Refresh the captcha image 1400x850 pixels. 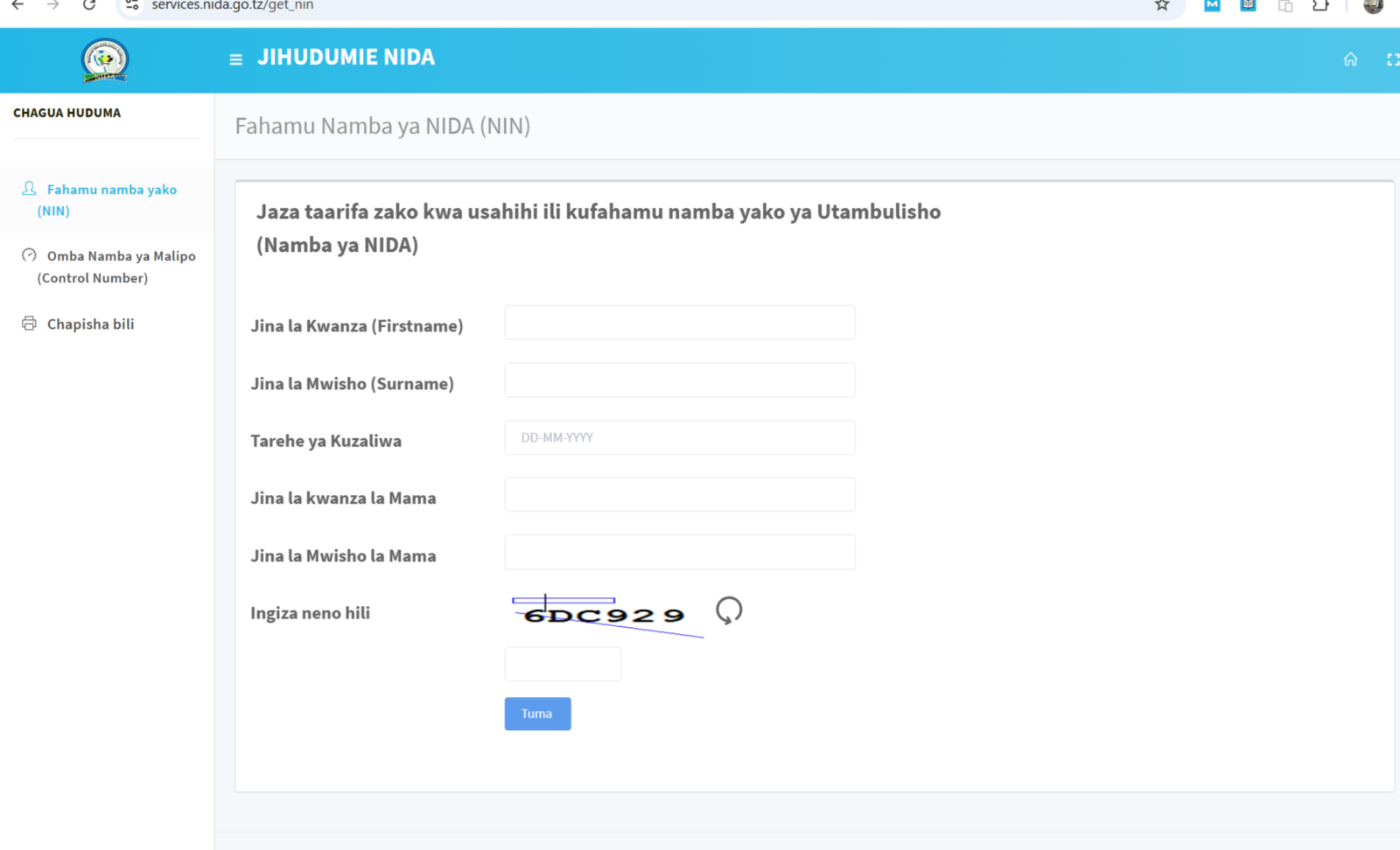tap(729, 610)
